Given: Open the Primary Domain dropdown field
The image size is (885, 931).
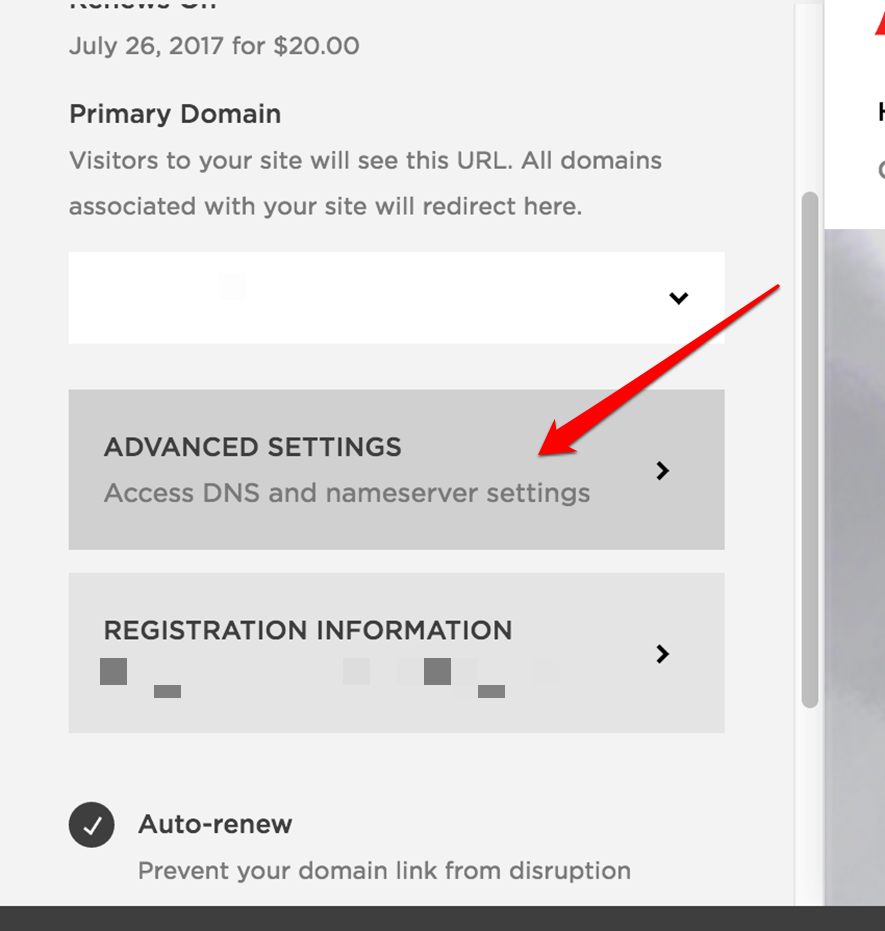Looking at the screenshot, I should tap(396, 297).
